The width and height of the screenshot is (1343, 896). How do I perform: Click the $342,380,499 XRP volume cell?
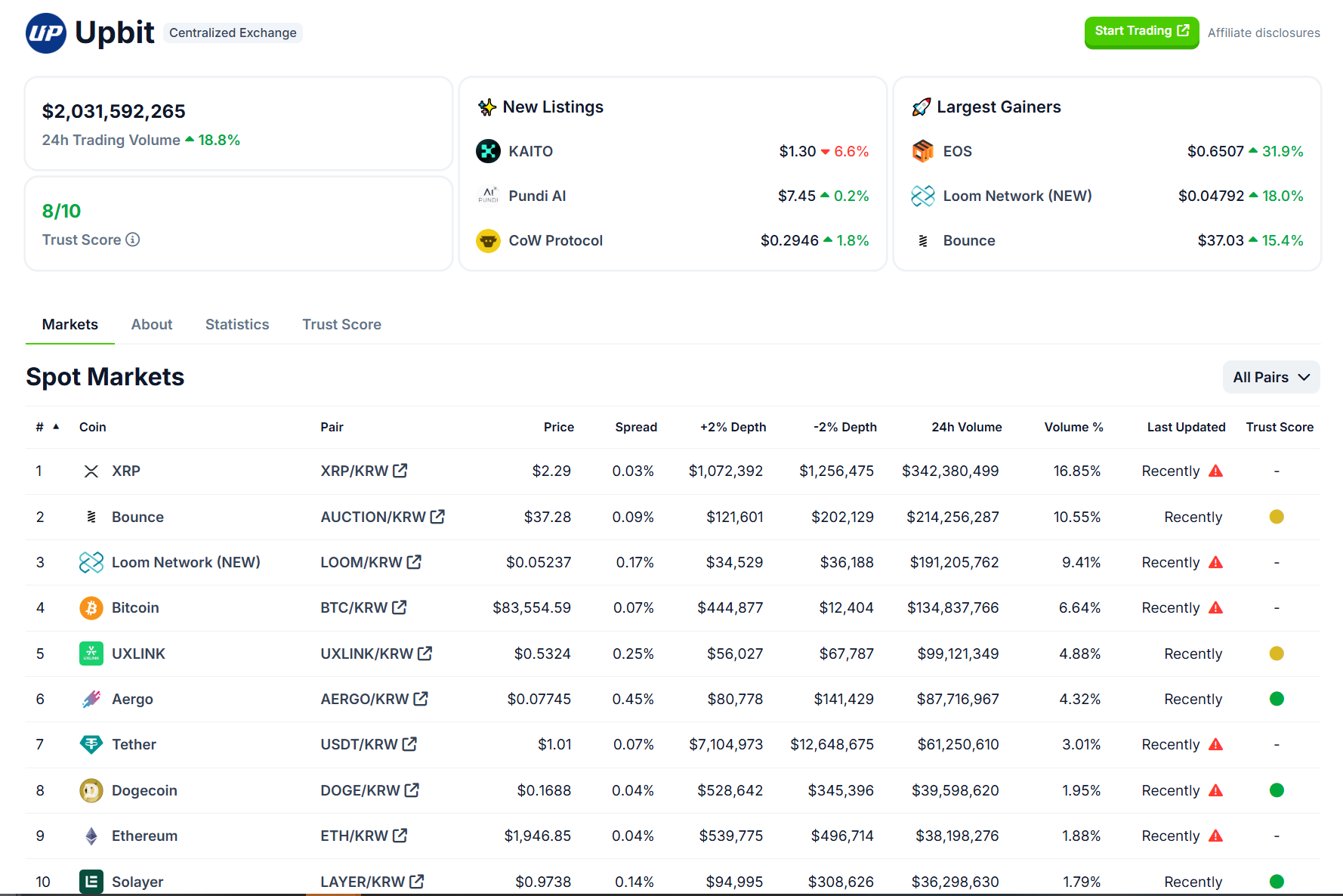(x=950, y=471)
